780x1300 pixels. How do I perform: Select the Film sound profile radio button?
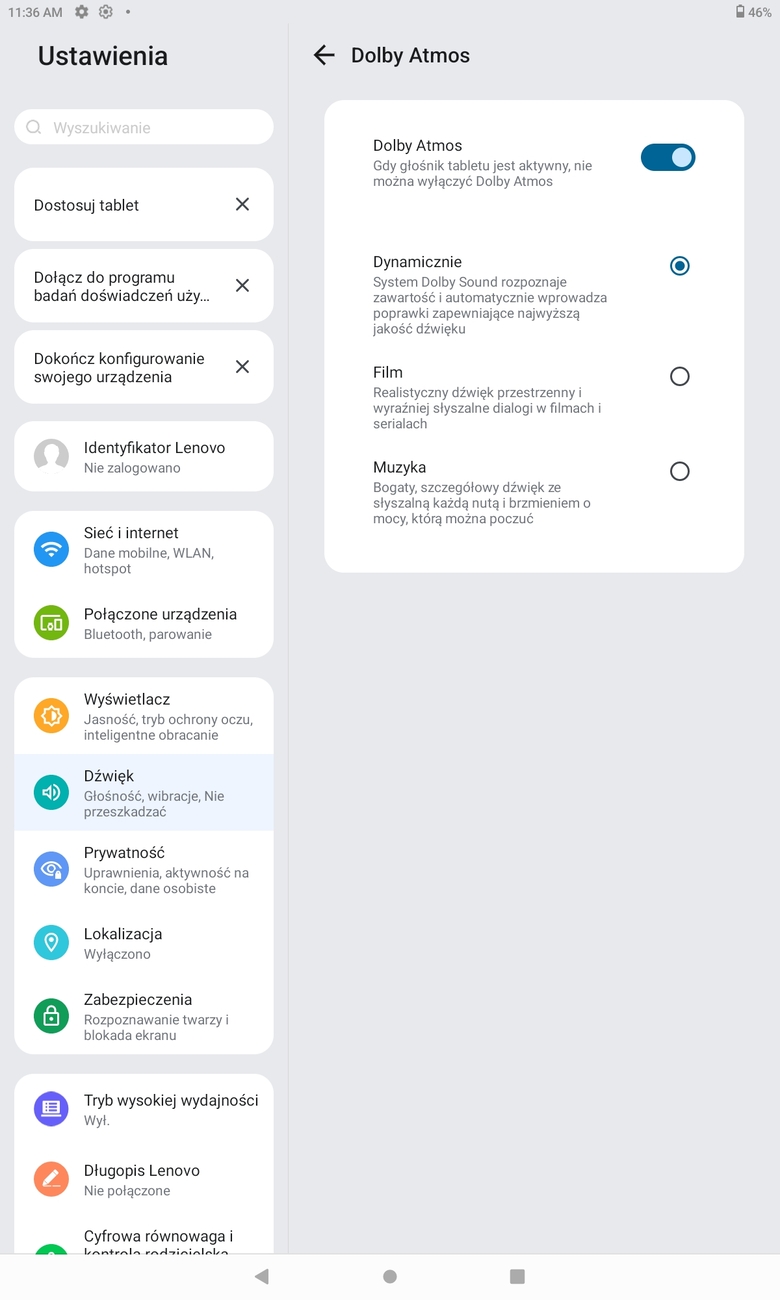click(680, 376)
